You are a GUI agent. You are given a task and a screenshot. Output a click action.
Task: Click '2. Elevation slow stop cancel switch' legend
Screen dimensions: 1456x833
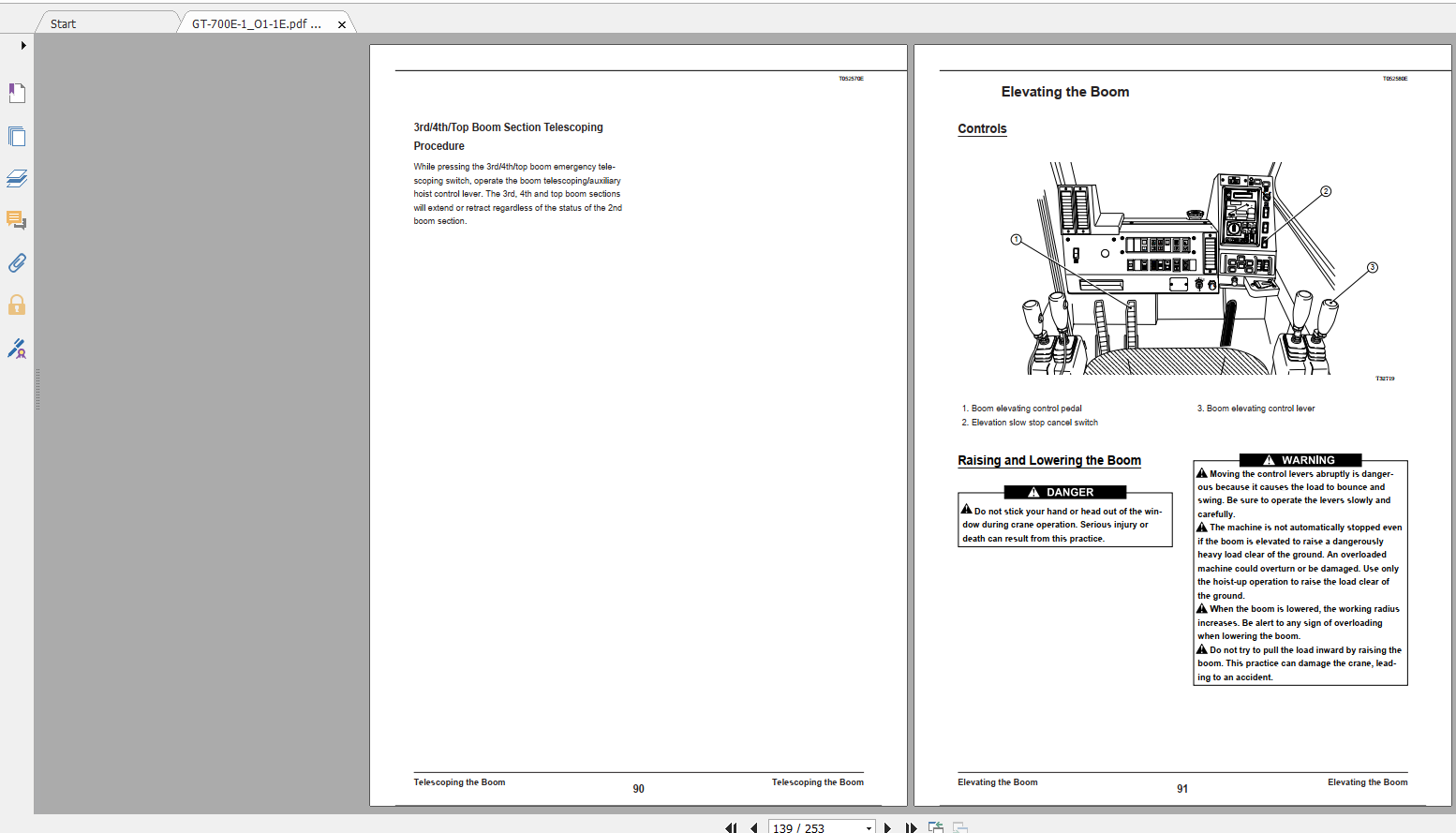1030,423
